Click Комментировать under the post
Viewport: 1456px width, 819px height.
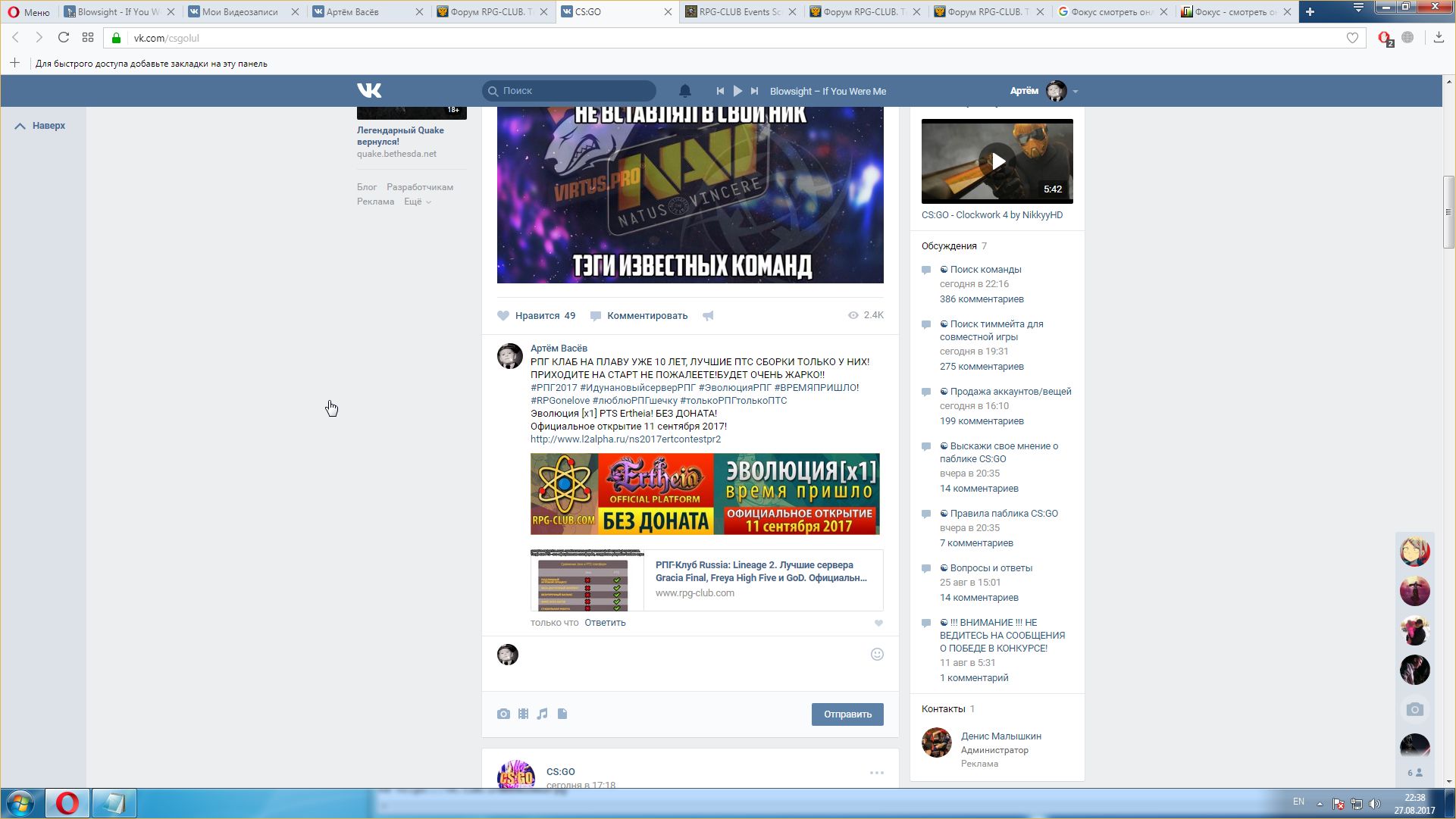639,316
